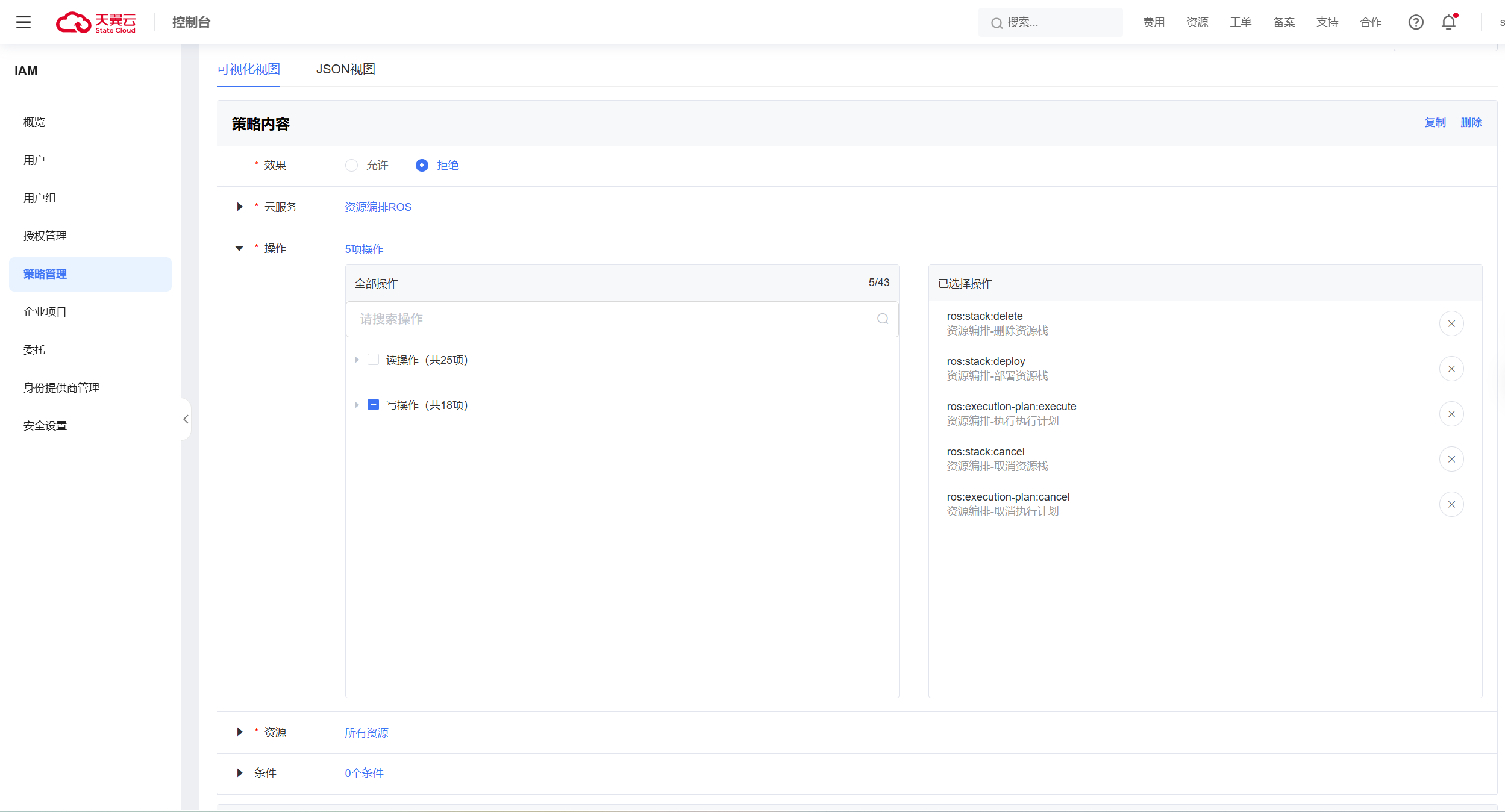Remove ros:stack:cancel from selected operations
The width and height of the screenshot is (1505, 812).
click(x=1451, y=459)
